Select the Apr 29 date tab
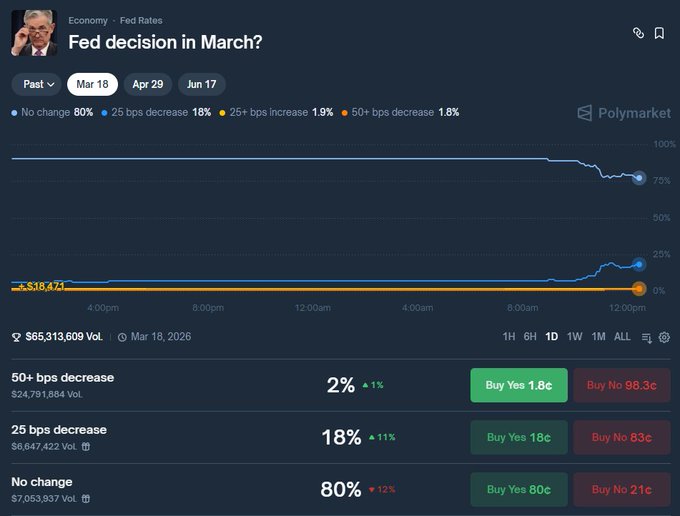The image size is (680, 516). [x=148, y=84]
